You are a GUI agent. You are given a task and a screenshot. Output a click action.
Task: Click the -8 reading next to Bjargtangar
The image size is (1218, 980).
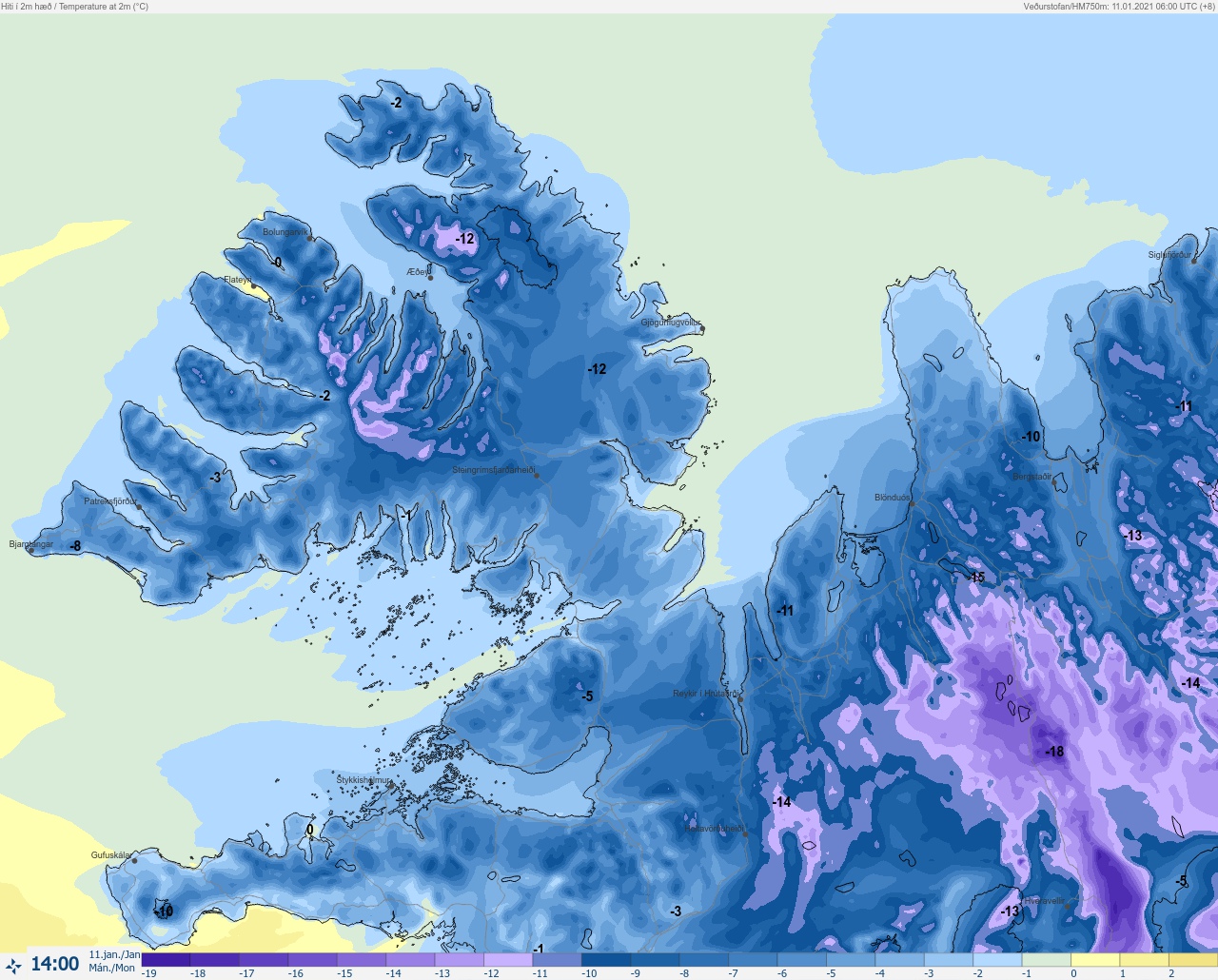(74, 547)
